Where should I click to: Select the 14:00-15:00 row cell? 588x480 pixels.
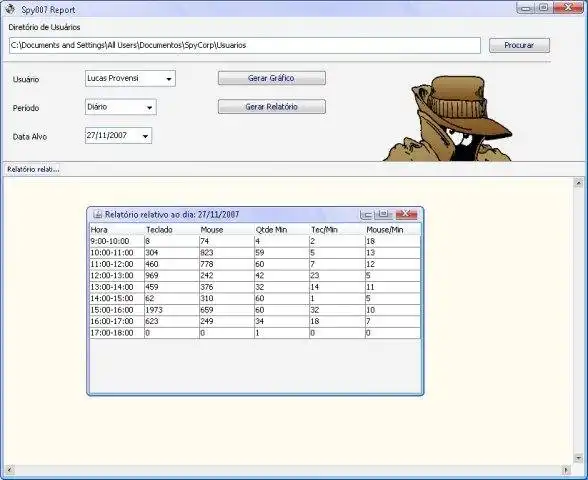point(117,298)
